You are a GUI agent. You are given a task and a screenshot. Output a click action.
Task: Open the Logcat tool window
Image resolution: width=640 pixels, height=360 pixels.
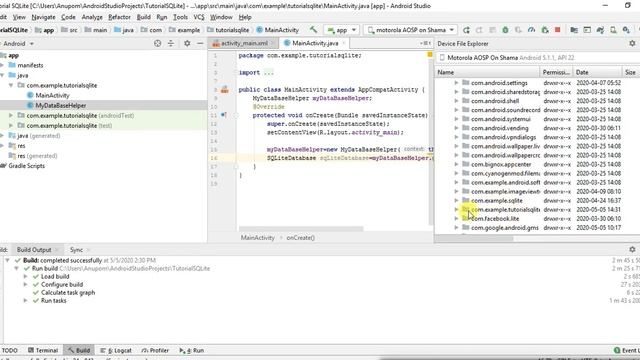point(116,350)
